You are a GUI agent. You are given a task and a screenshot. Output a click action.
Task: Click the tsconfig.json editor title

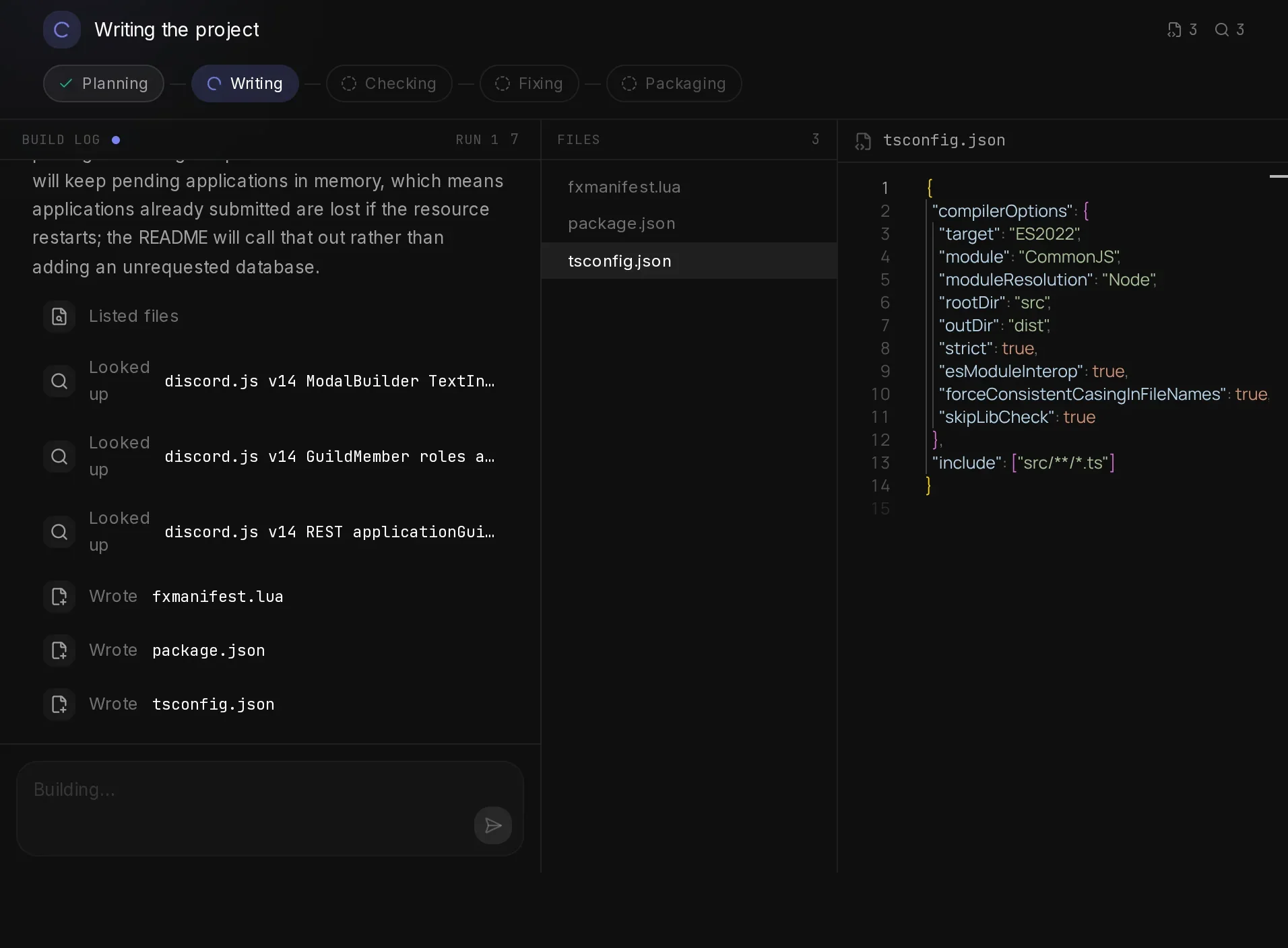(944, 140)
